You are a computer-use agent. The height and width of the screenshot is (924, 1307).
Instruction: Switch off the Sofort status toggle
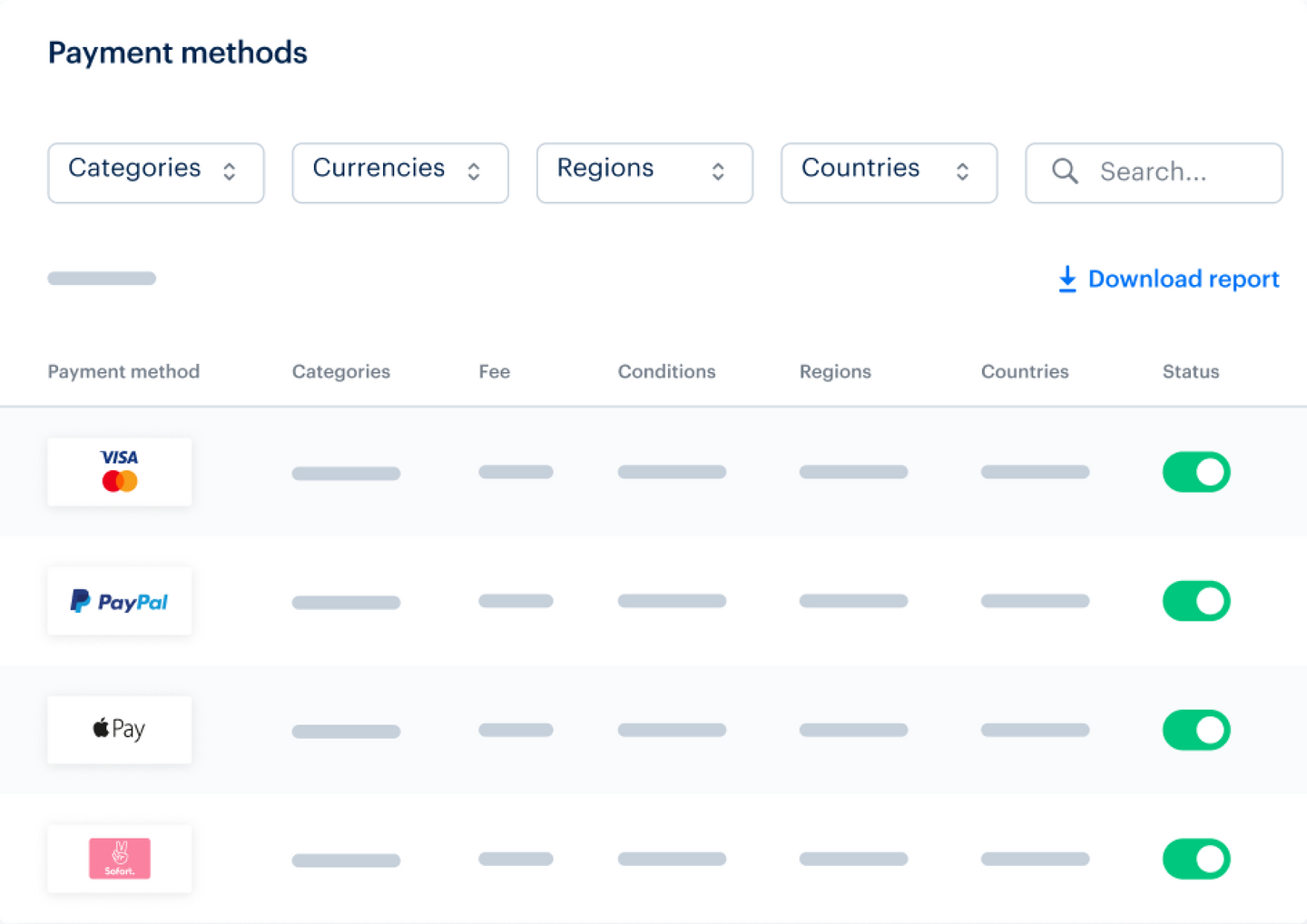click(x=1195, y=859)
